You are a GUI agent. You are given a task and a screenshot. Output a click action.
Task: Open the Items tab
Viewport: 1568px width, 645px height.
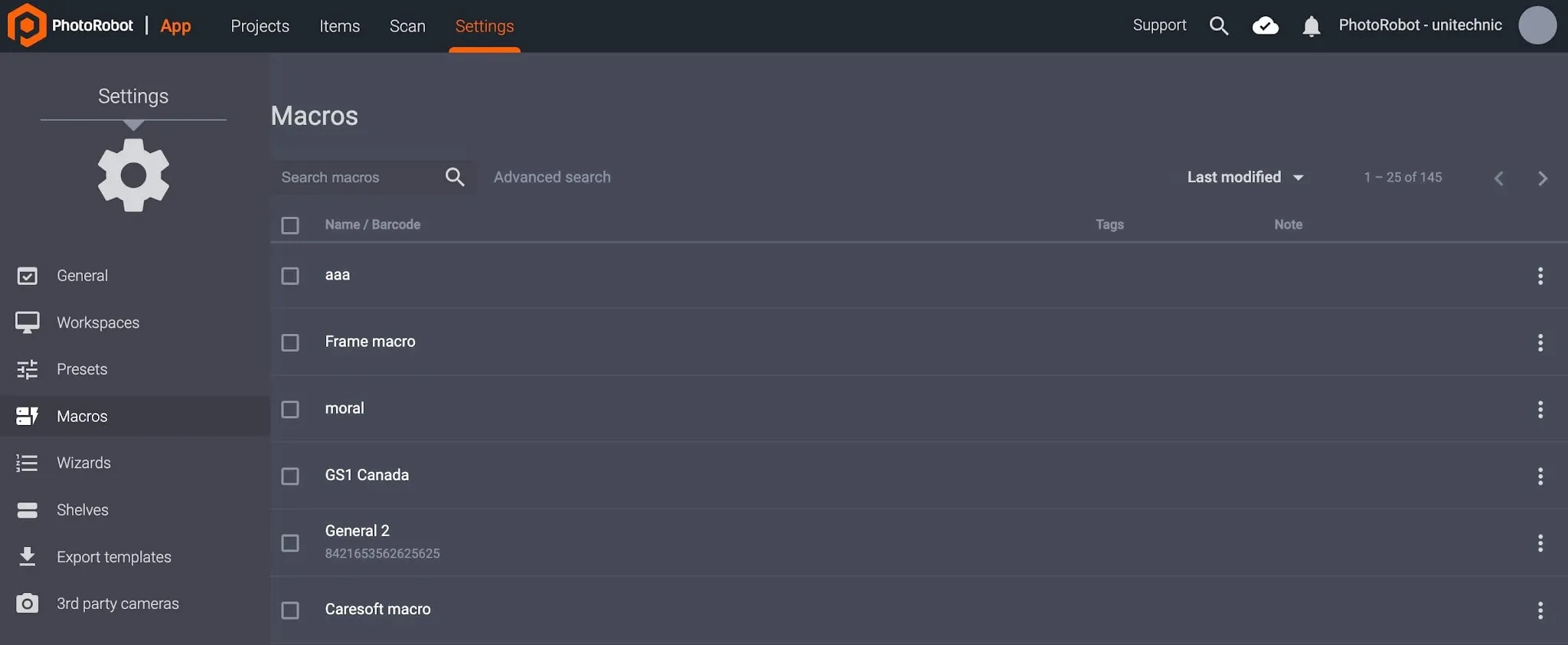[339, 26]
